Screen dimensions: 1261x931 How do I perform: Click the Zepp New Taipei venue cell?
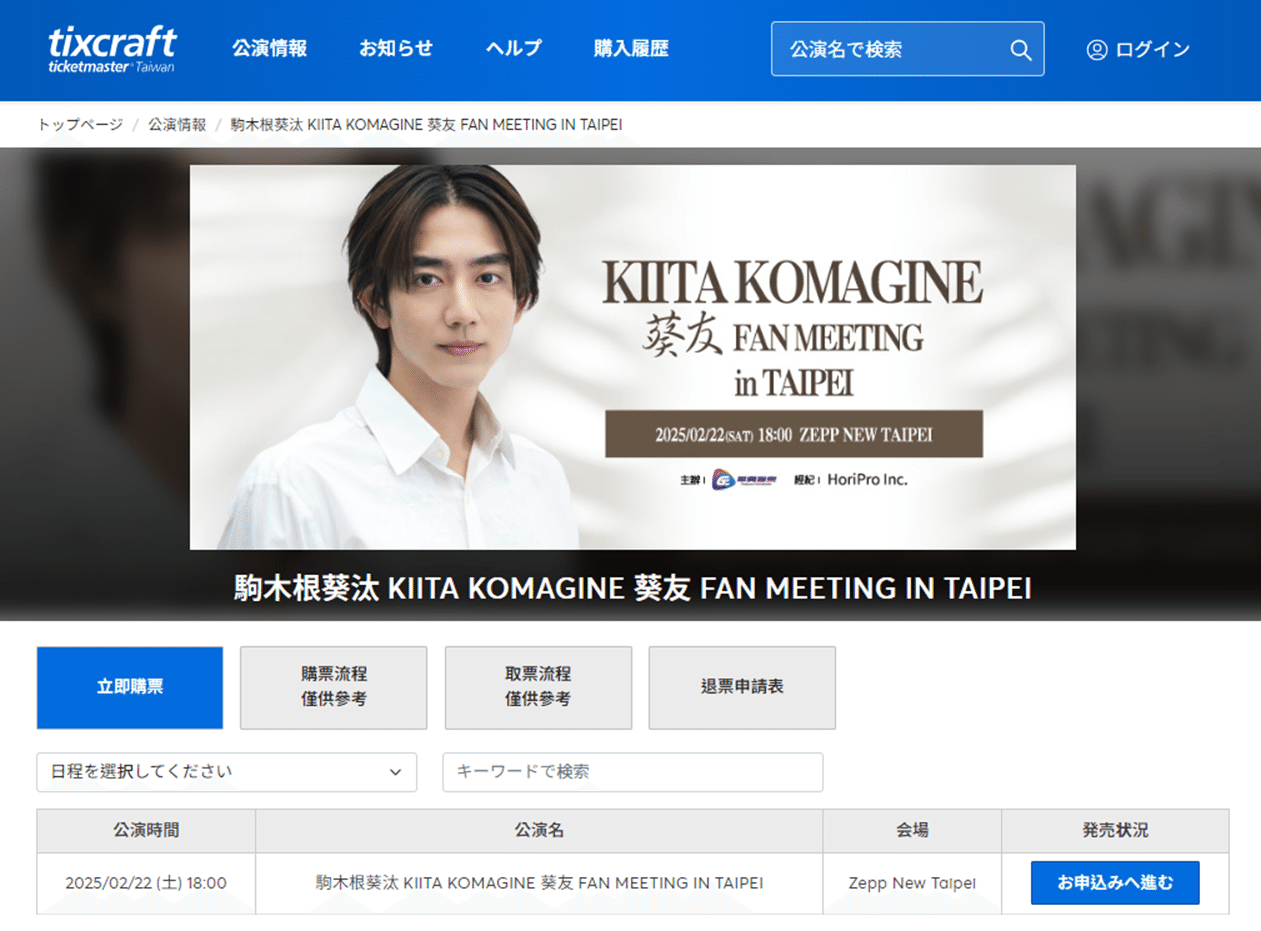tap(912, 883)
